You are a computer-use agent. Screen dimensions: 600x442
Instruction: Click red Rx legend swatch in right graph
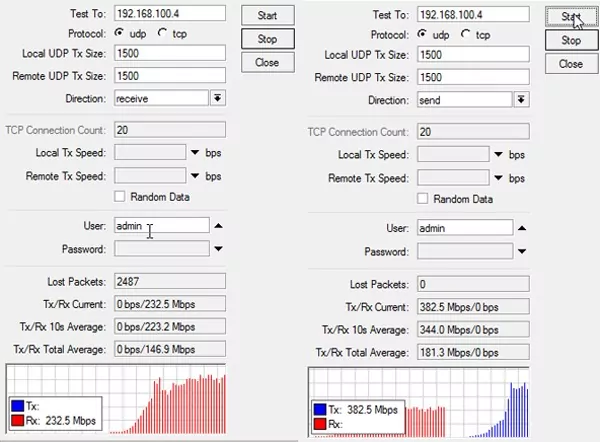point(320,424)
